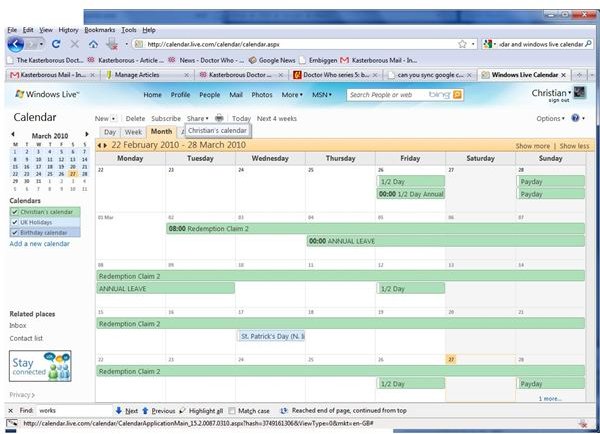The image size is (600, 434).
Task: Click Highlight all in the find bar
Action: point(201,411)
